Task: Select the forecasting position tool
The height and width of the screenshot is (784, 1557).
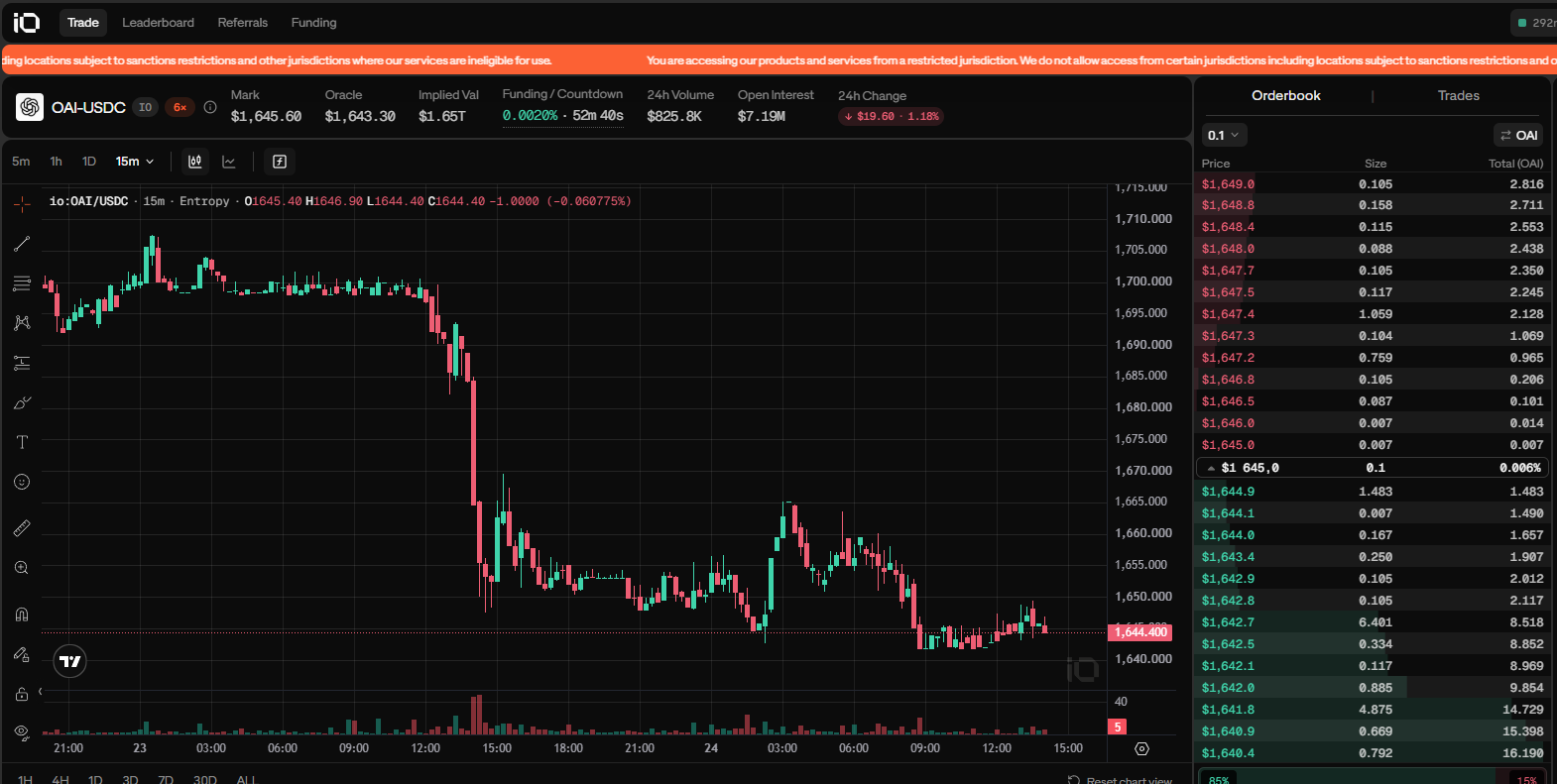Action: click(22, 363)
